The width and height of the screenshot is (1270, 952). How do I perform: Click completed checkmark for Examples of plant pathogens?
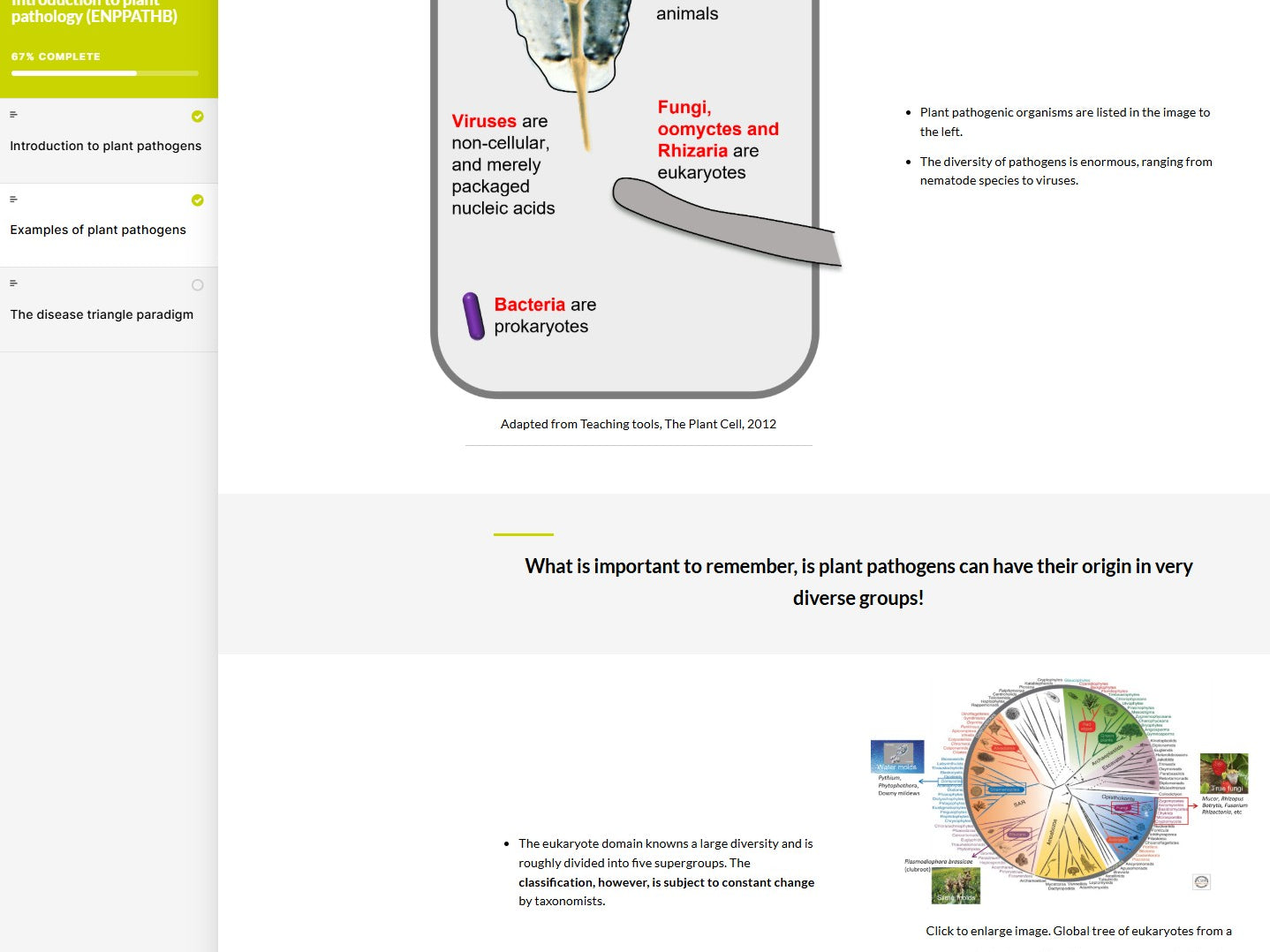[x=198, y=200]
